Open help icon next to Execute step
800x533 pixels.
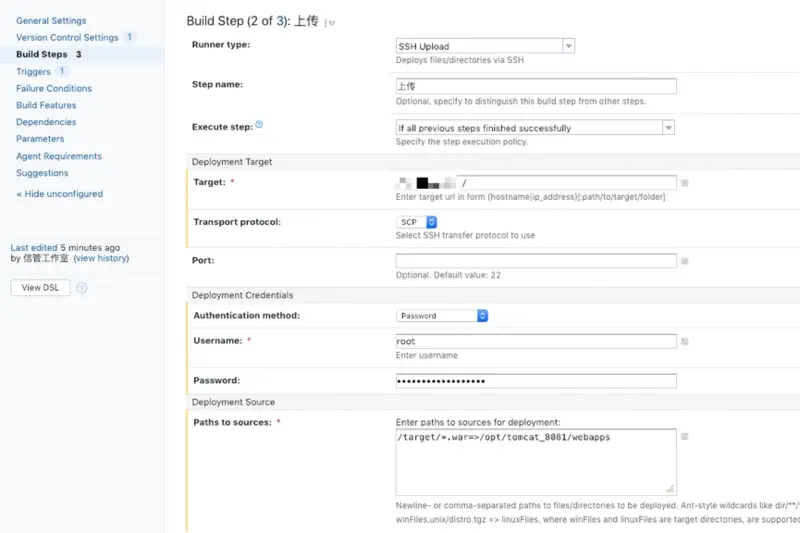click(259, 124)
